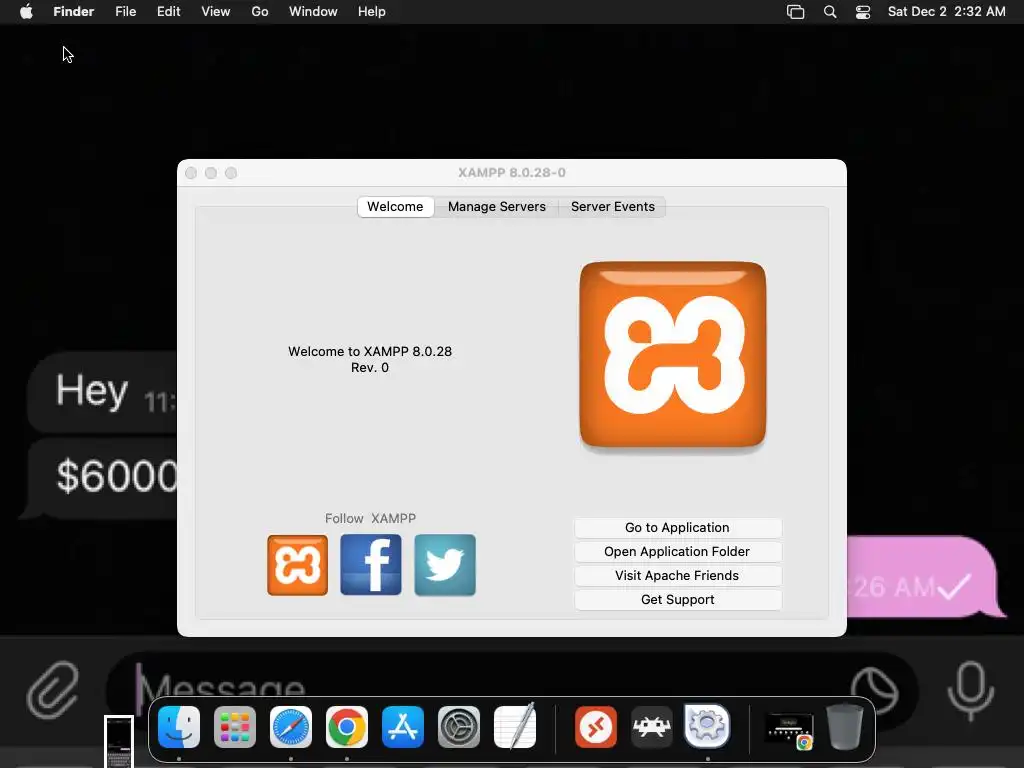Open the Go menu

point(260,12)
